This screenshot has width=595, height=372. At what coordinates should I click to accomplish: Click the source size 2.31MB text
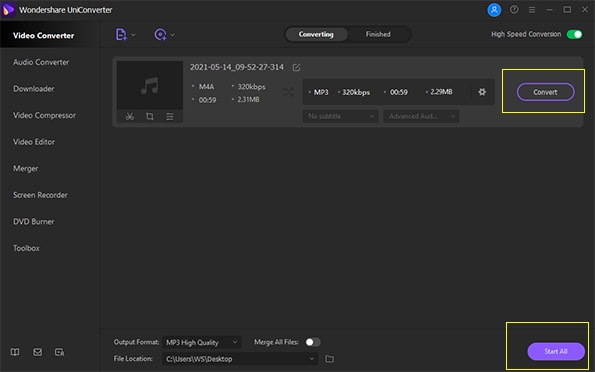[x=249, y=99]
